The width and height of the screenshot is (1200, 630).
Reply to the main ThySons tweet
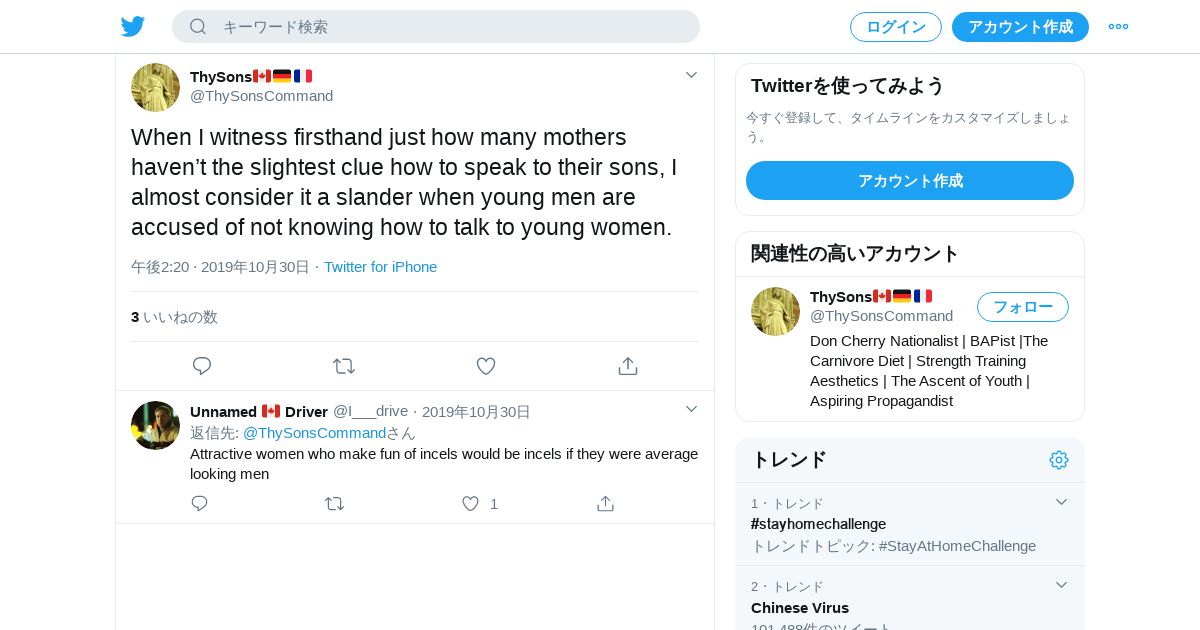(202, 366)
